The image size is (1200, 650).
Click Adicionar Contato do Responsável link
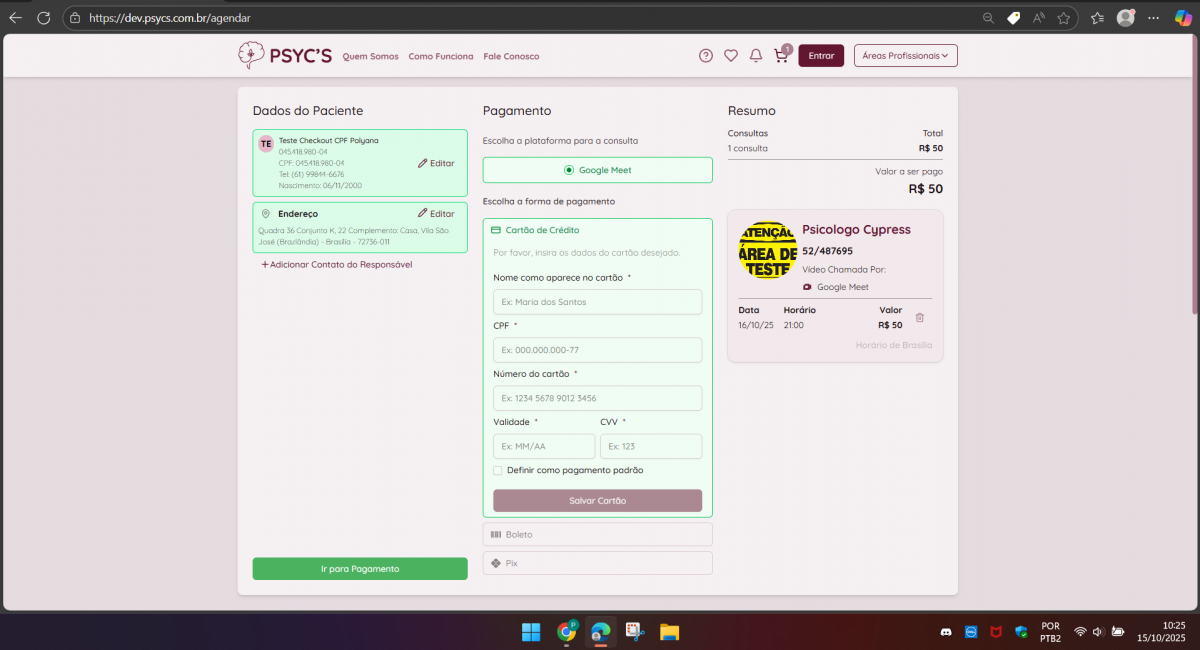pos(337,265)
